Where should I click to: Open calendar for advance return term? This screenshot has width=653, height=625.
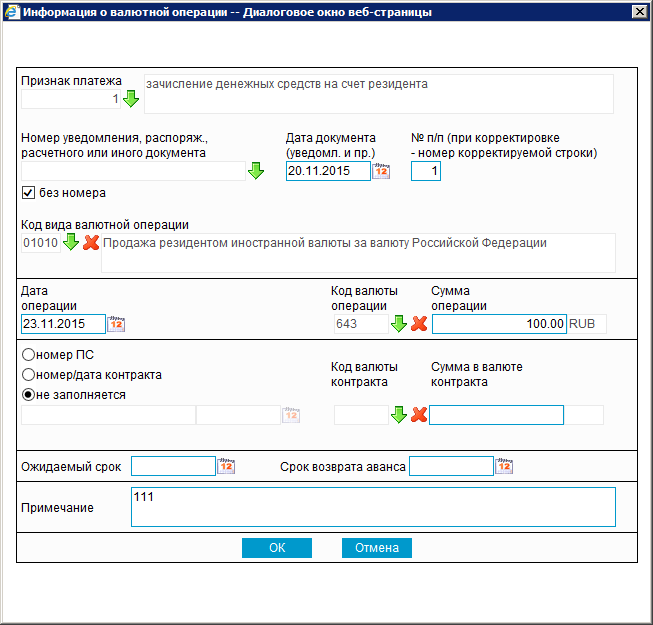pos(503,466)
